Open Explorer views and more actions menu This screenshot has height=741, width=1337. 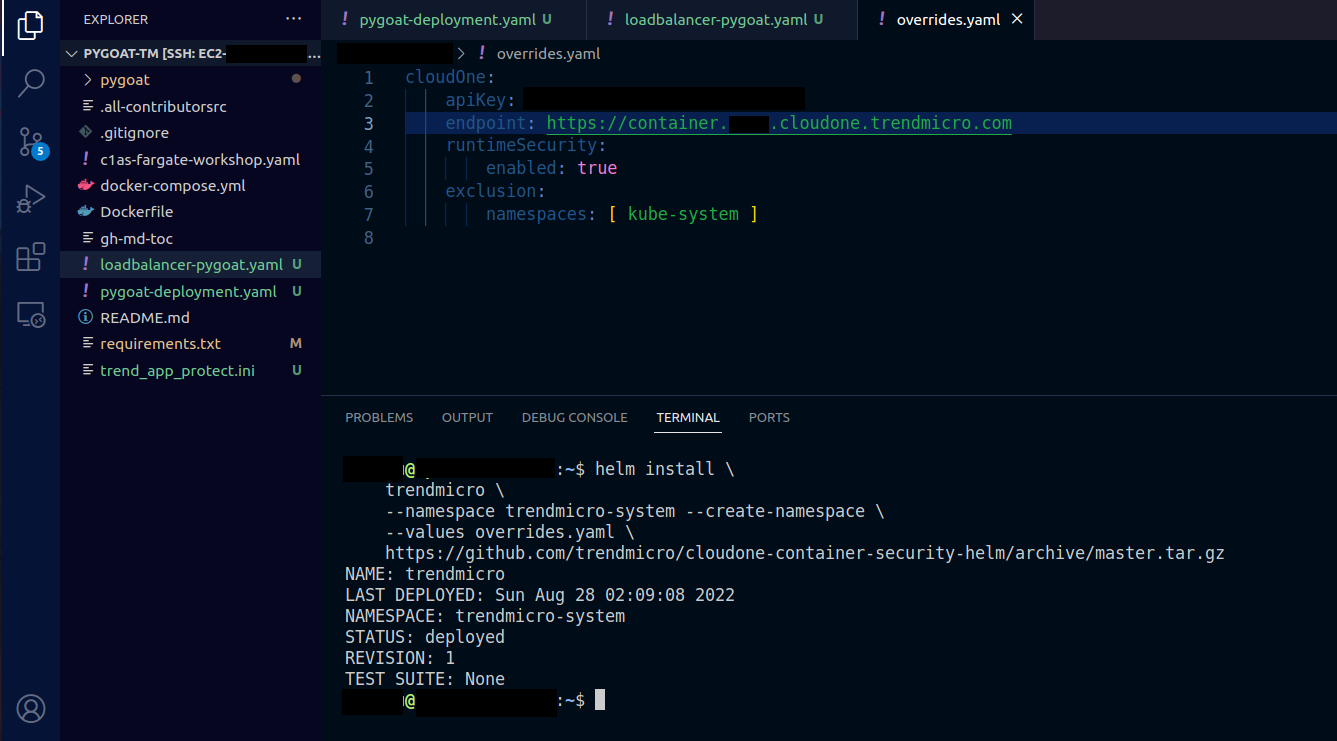[x=293, y=19]
